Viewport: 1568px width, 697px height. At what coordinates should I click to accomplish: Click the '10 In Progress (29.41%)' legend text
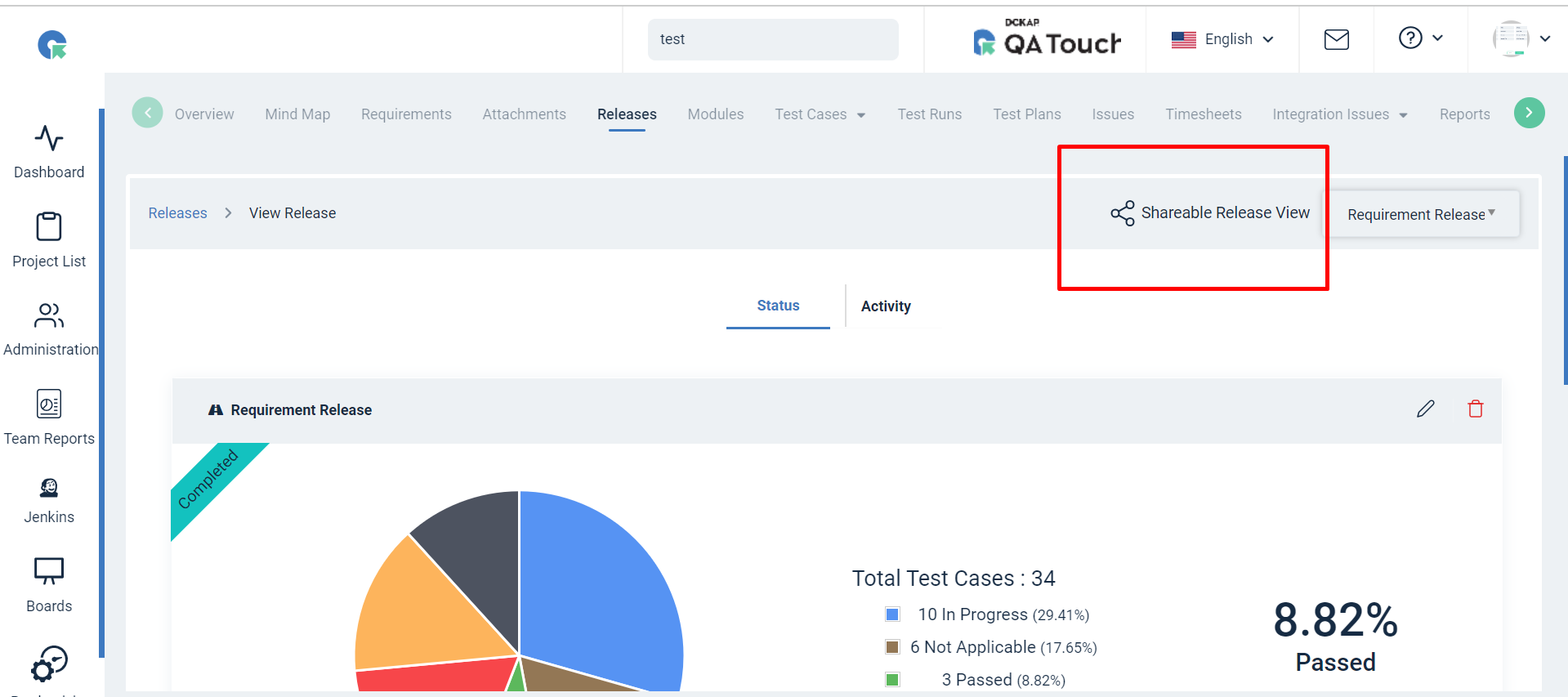pos(1003,614)
